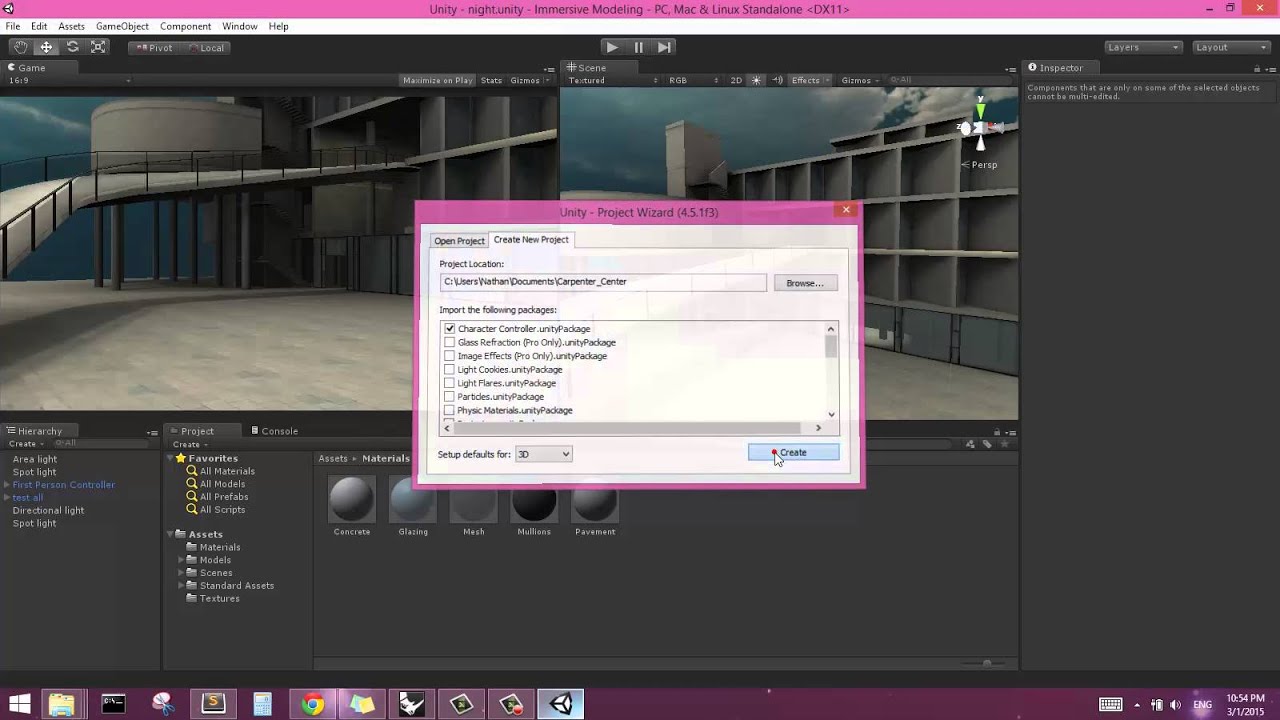
Task: Open the Component menu
Action: click(x=185, y=26)
